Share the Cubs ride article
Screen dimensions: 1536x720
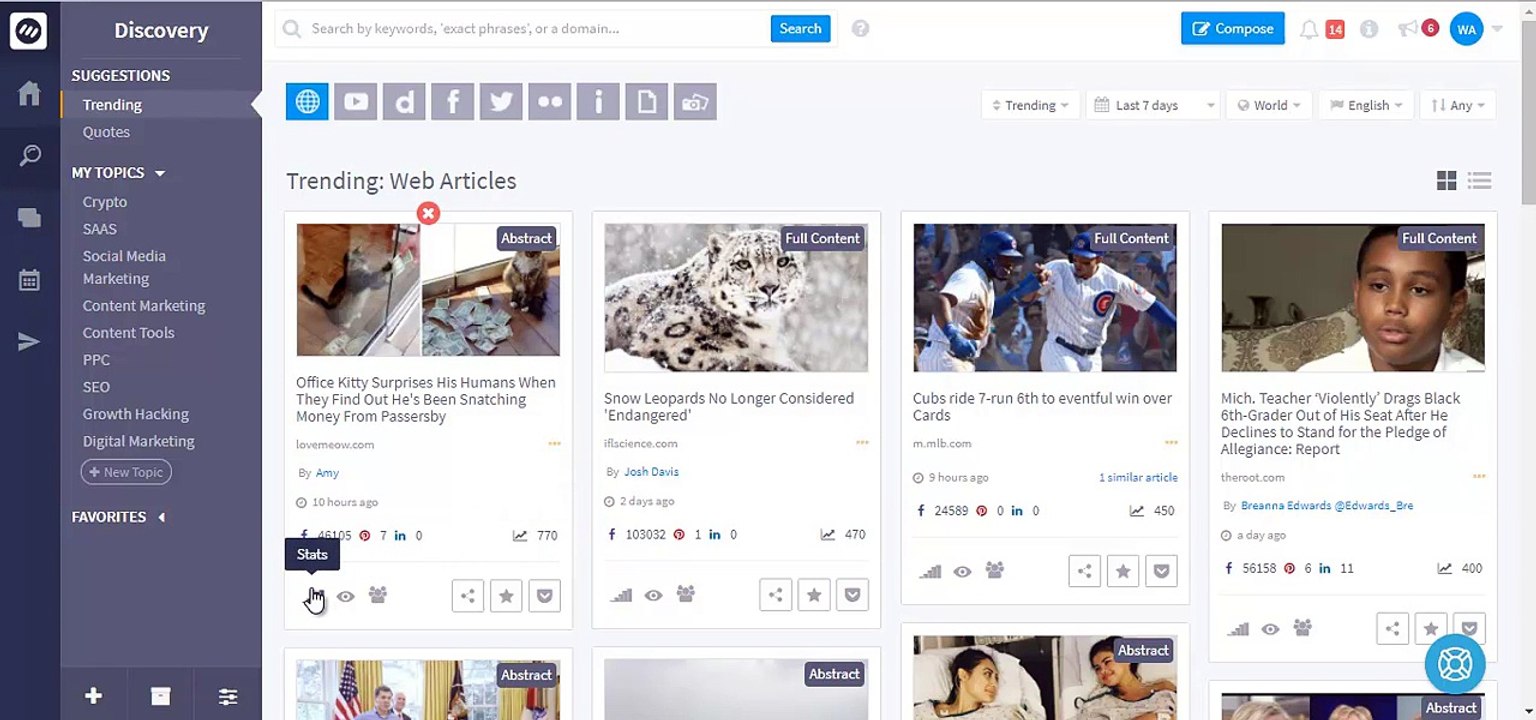[x=1084, y=571]
